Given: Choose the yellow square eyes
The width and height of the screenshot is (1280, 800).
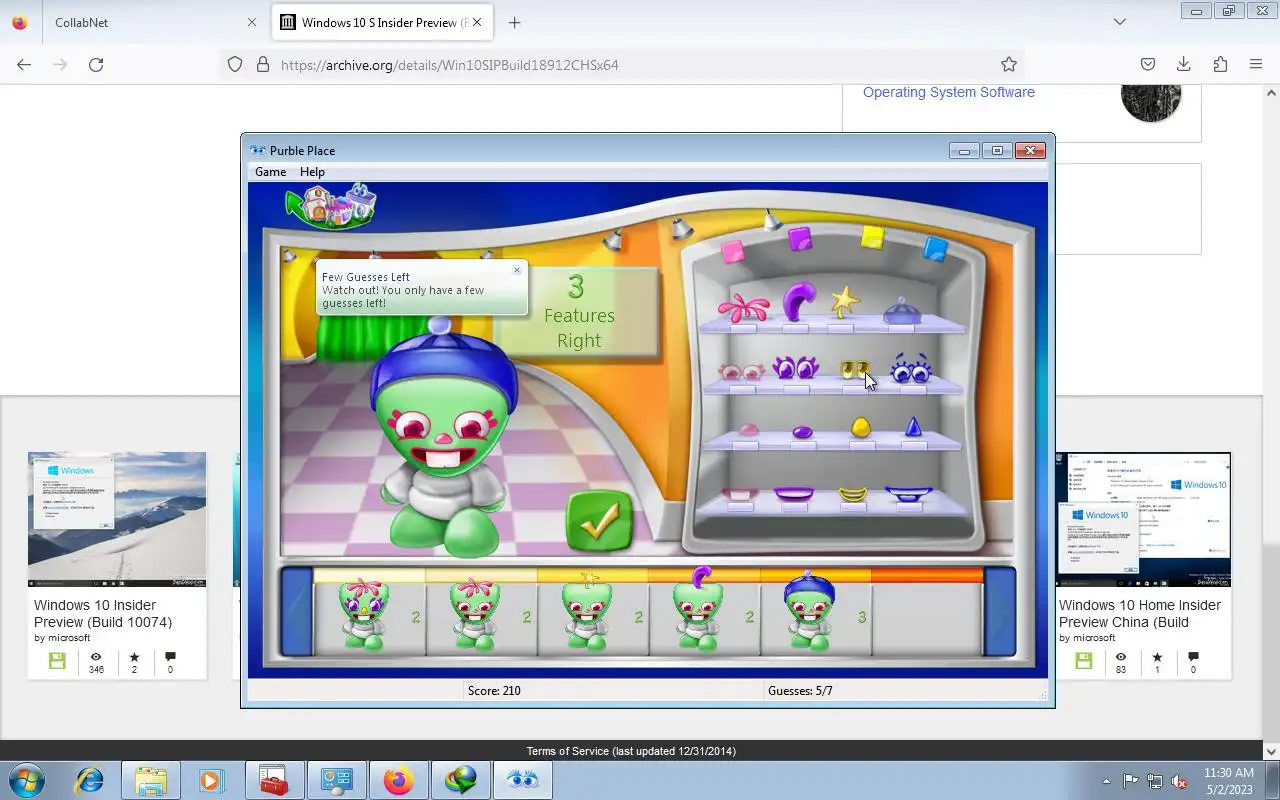Looking at the screenshot, I should pyautogui.click(x=854, y=371).
